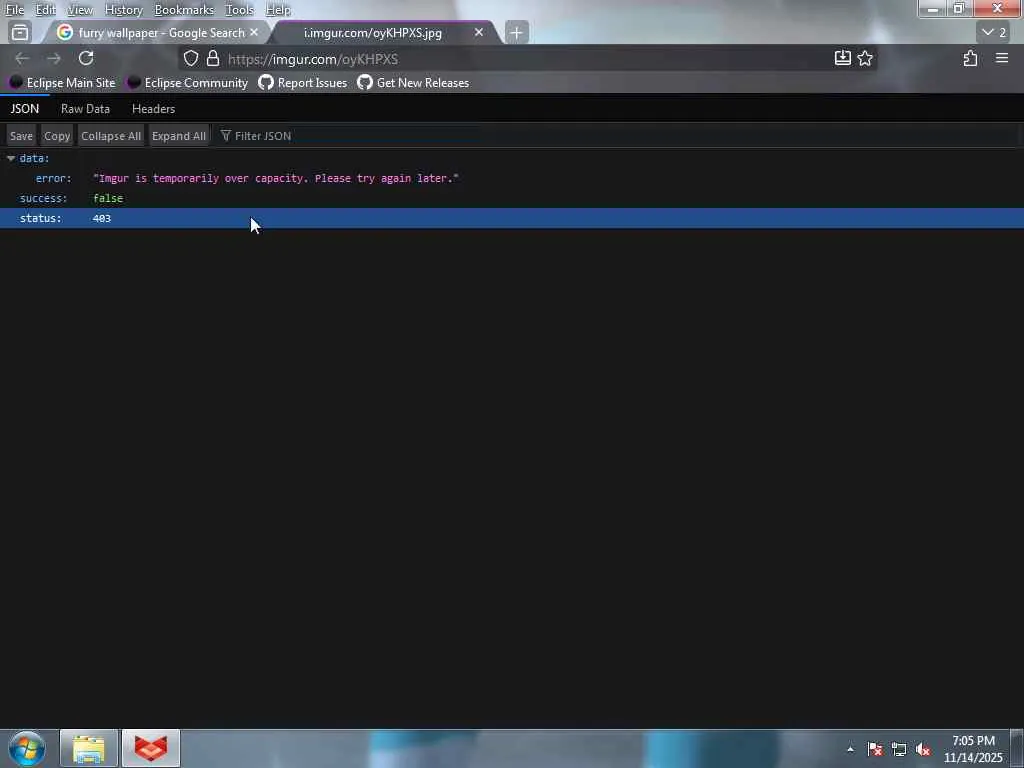Open the network icon in system tray
This screenshot has height=768, width=1024.
coord(899,749)
